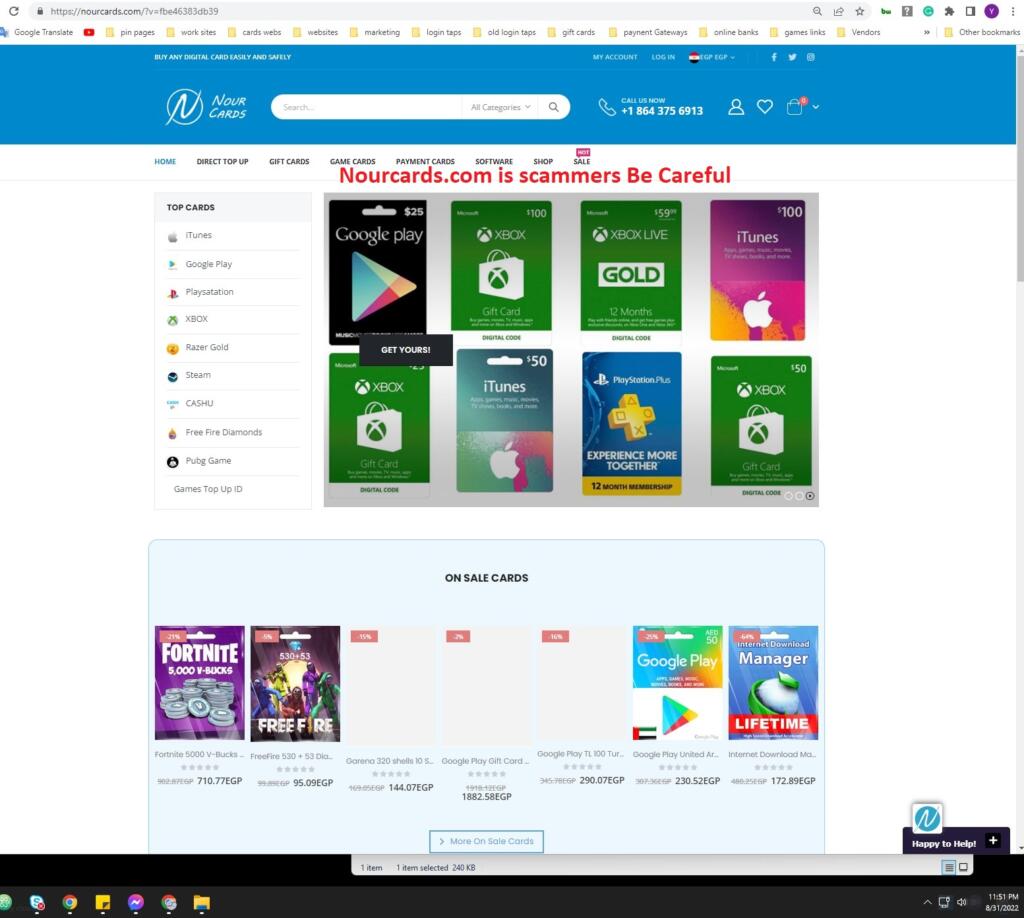Viewport: 1024px width, 918px height.
Task: Switch to details view in explorer bar
Action: coord(949,867)
